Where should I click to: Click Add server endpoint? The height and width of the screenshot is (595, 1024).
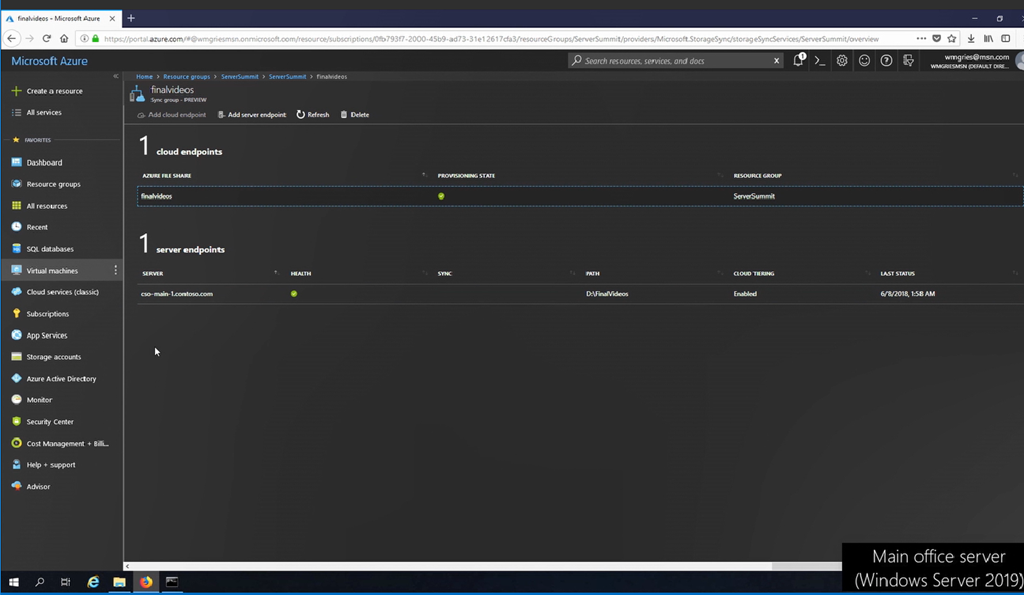click(x=252, y=115)
